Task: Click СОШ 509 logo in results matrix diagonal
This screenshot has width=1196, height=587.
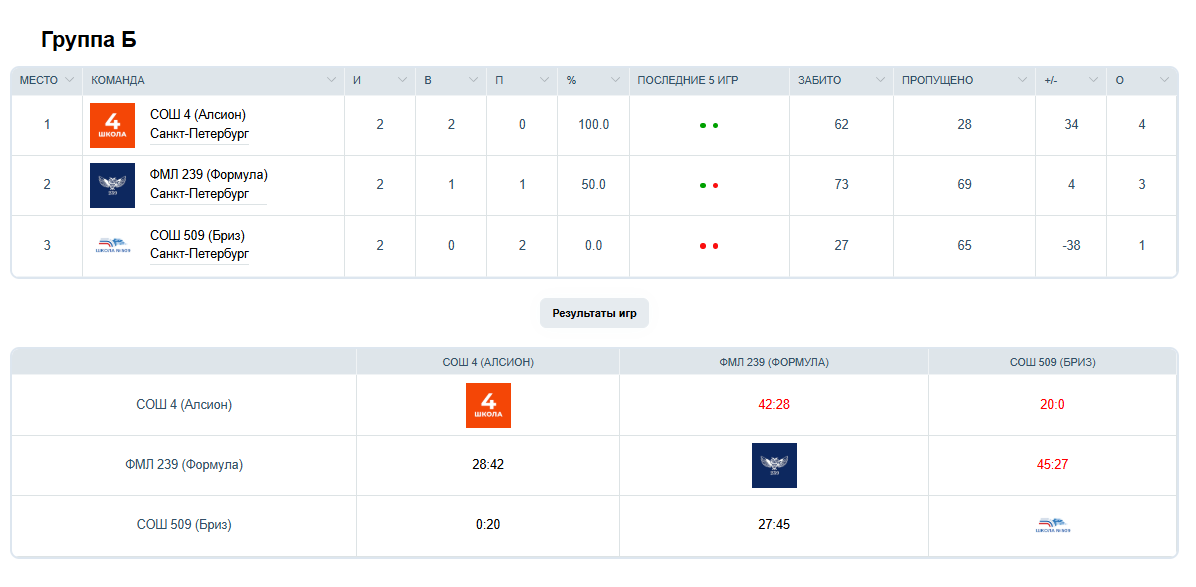Action: [x=1053, y=525]
